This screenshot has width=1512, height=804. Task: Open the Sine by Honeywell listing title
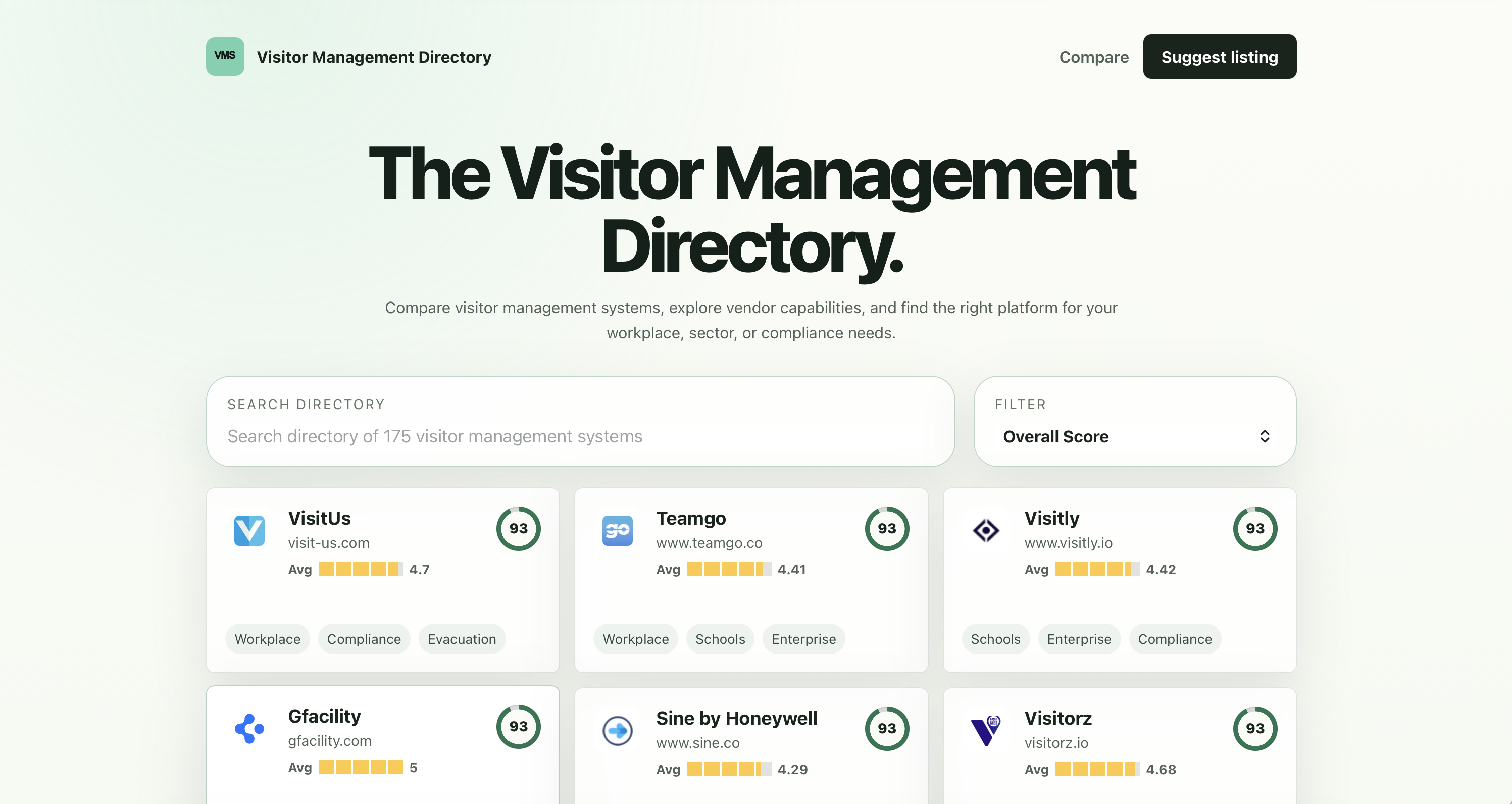tap(737, 718)
